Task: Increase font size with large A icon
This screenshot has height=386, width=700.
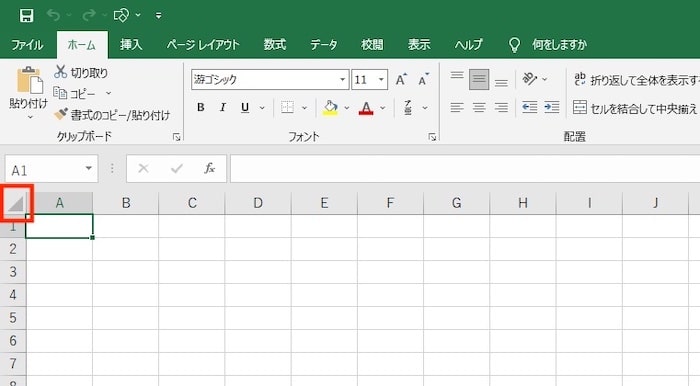Action: point(401,79)
